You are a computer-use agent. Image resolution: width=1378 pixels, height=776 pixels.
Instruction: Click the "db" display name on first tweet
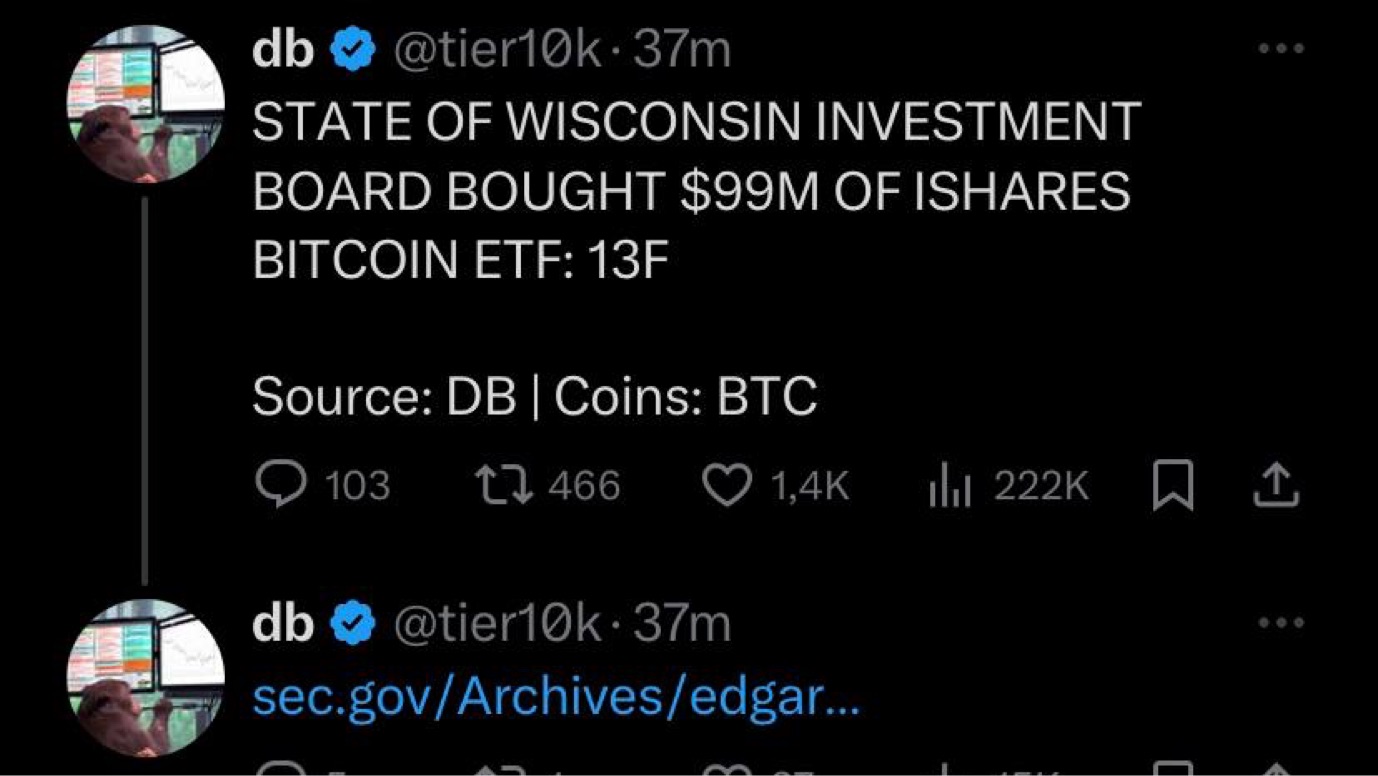(284, 51)
